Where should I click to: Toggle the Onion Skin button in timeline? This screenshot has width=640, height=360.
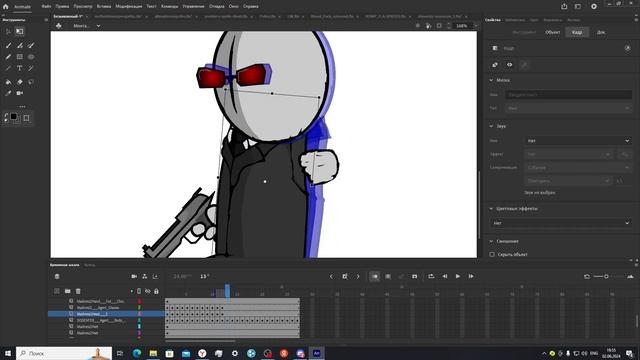click(374, 276)
